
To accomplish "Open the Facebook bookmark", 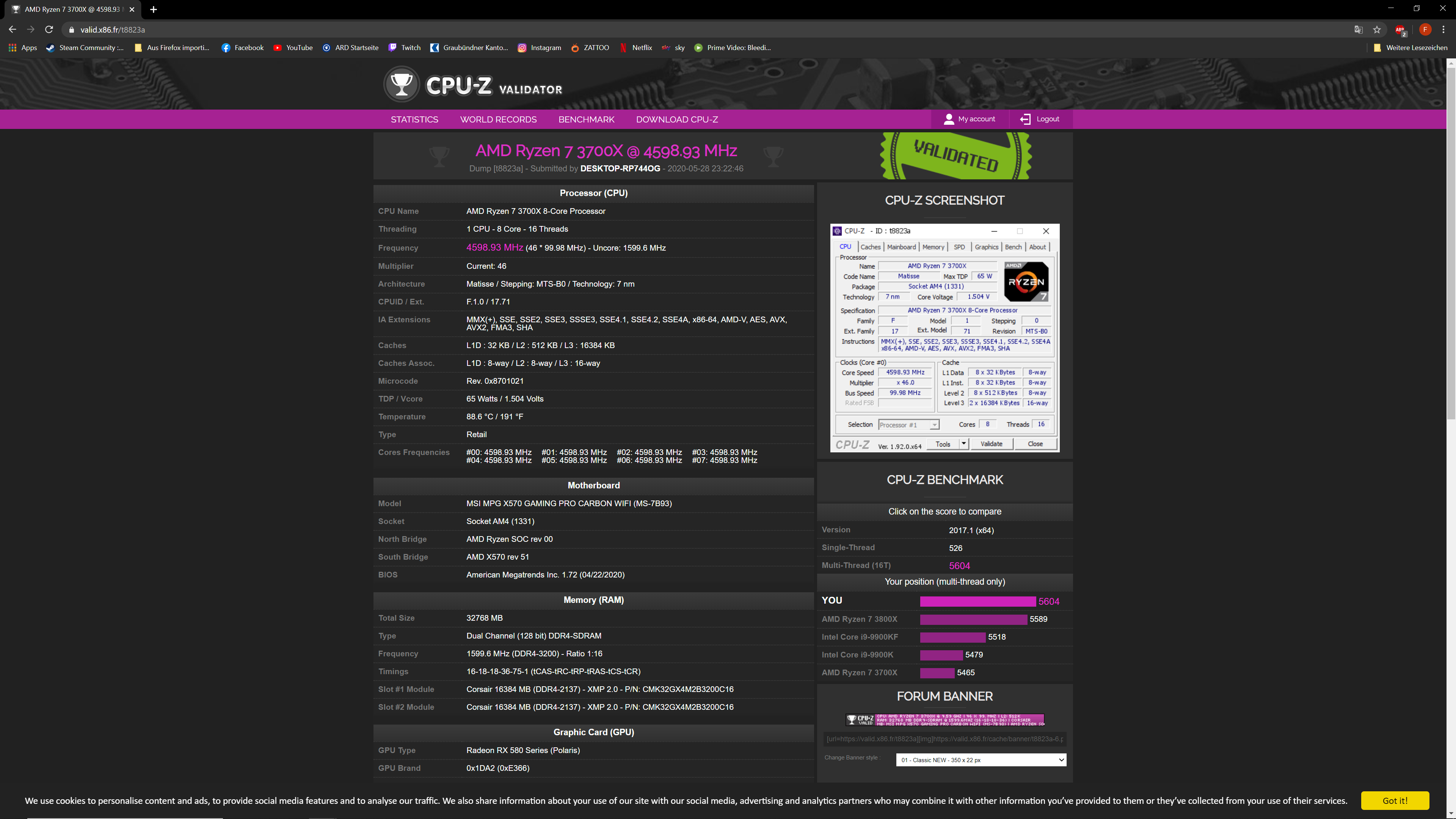I will tap(243, 47).
